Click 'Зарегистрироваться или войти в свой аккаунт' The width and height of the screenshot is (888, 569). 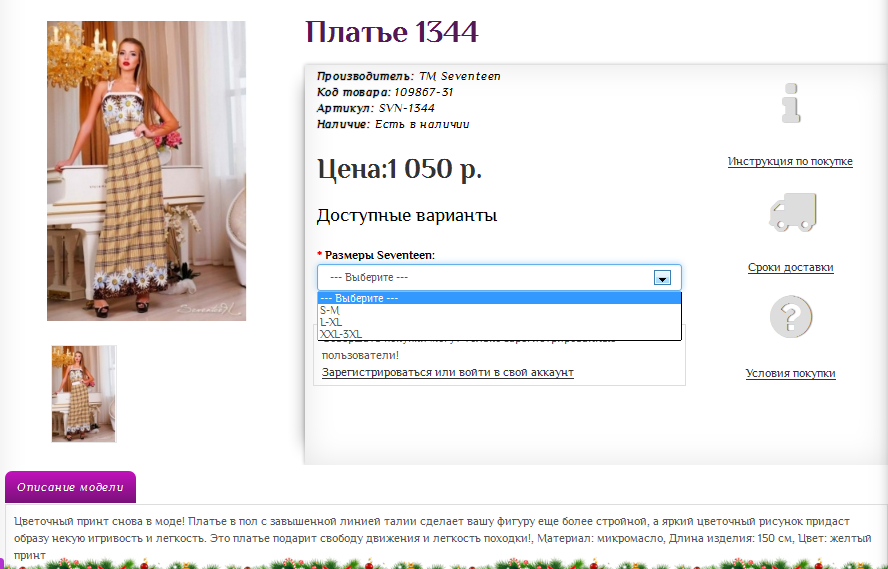click(447, 372)
